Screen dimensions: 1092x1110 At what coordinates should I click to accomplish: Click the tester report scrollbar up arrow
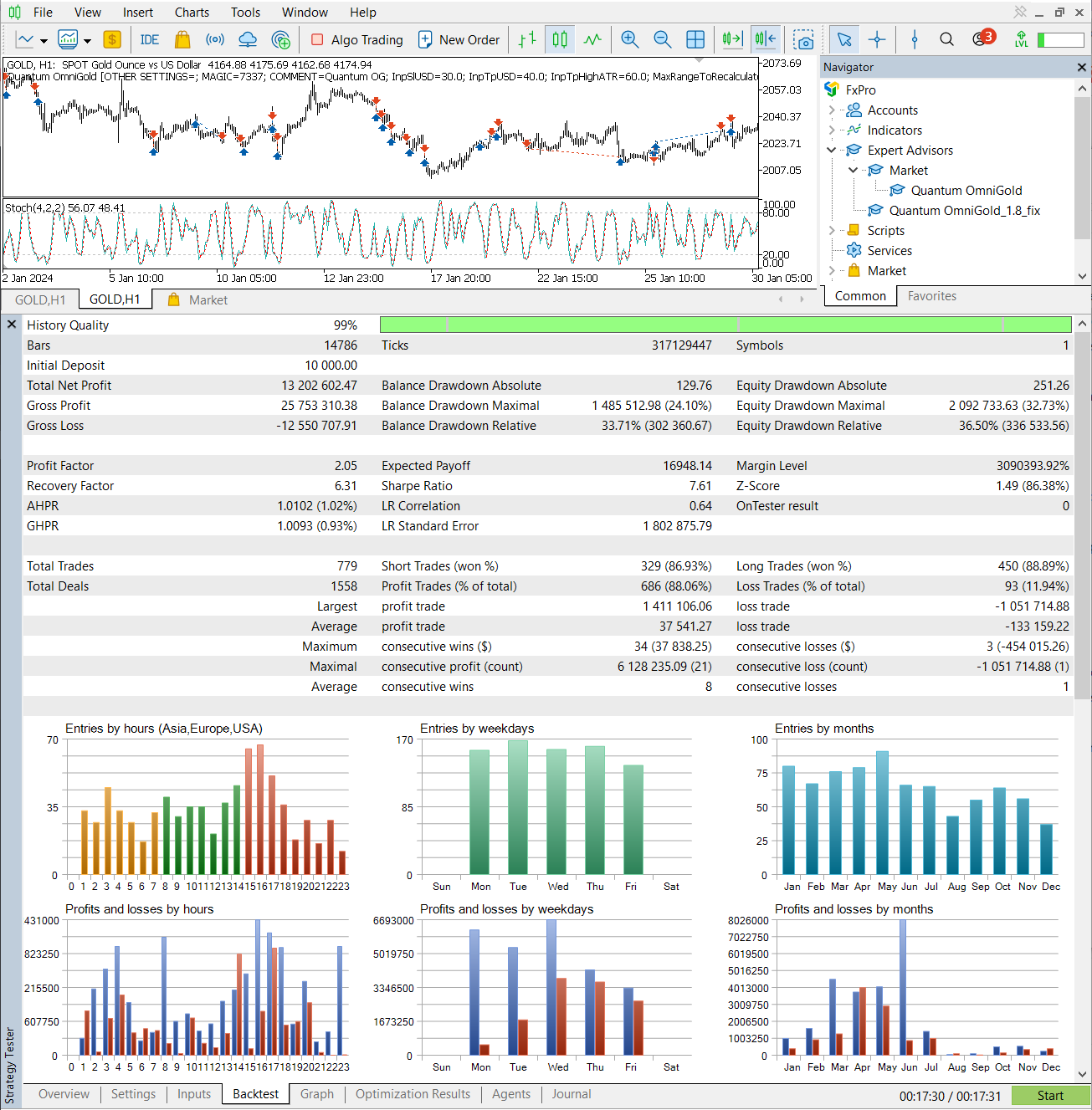(x=1082, y=323)
